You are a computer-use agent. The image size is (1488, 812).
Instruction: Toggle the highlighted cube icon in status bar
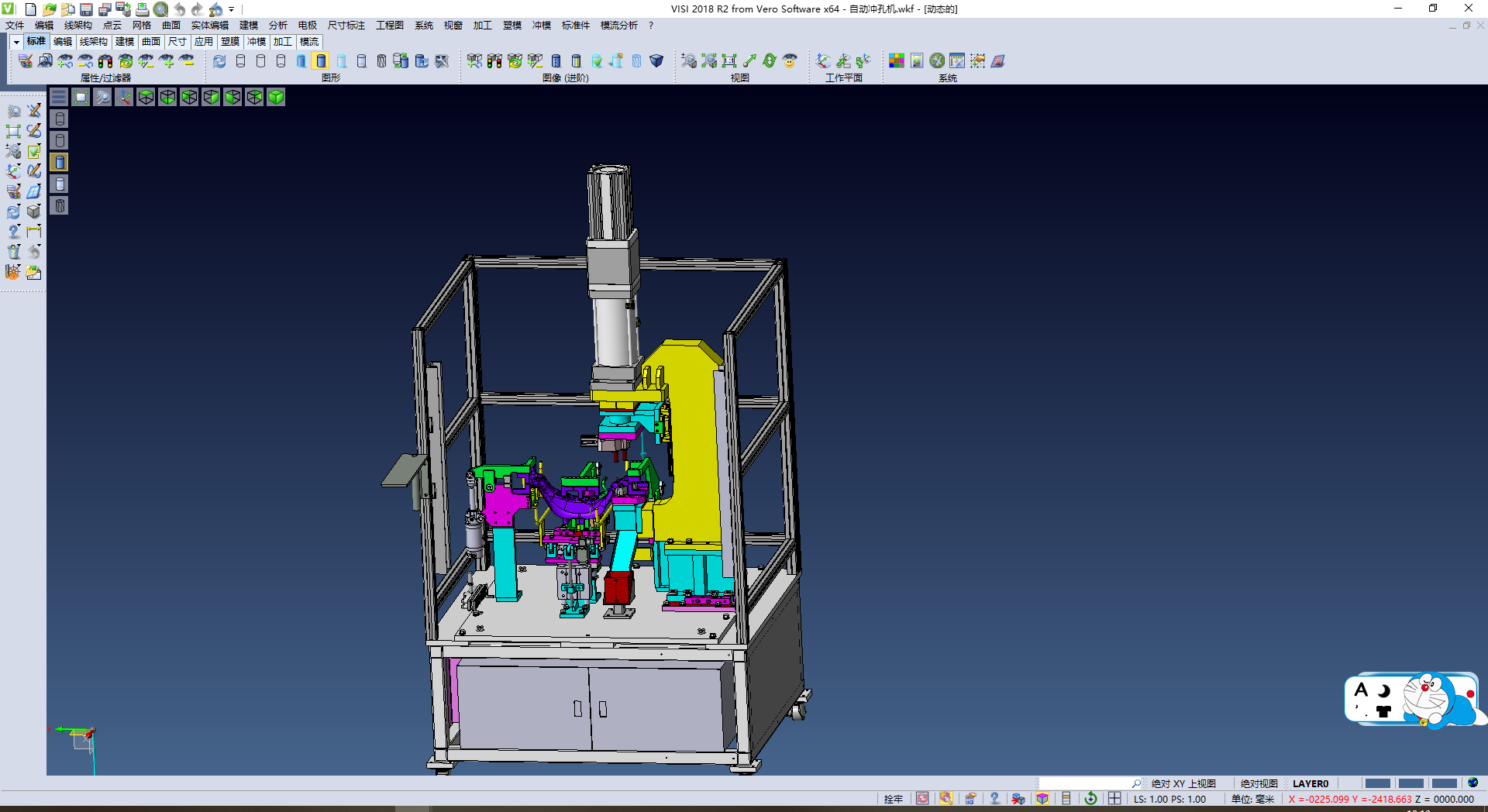point(1042,799)
